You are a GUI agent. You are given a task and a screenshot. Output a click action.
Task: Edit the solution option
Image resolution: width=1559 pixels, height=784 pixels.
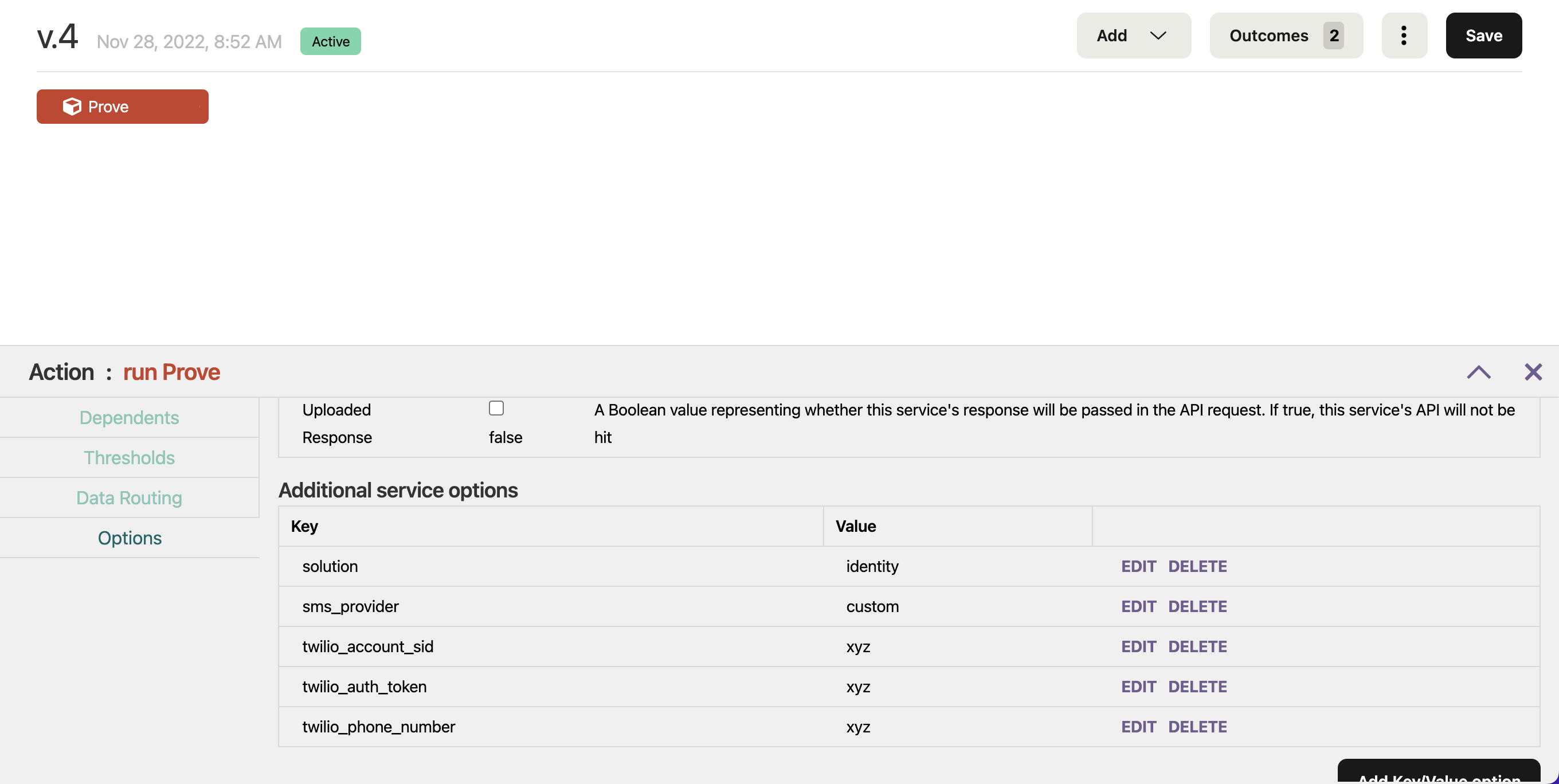click(x=1138, y=566)
